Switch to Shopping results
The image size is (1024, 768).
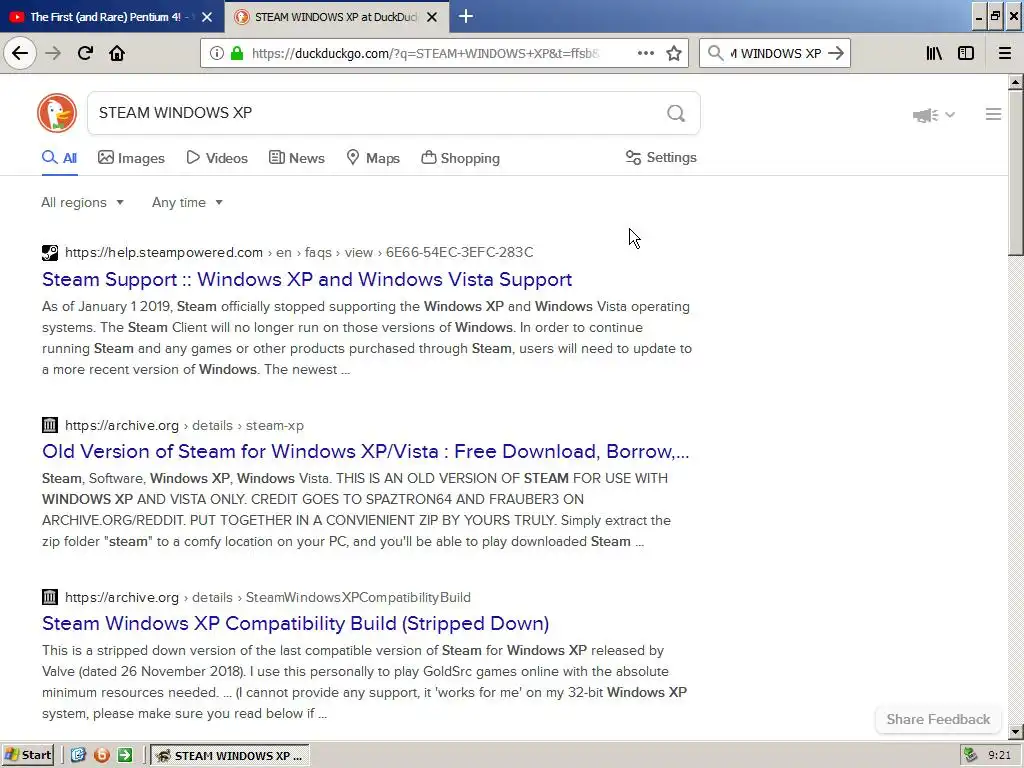460,158
